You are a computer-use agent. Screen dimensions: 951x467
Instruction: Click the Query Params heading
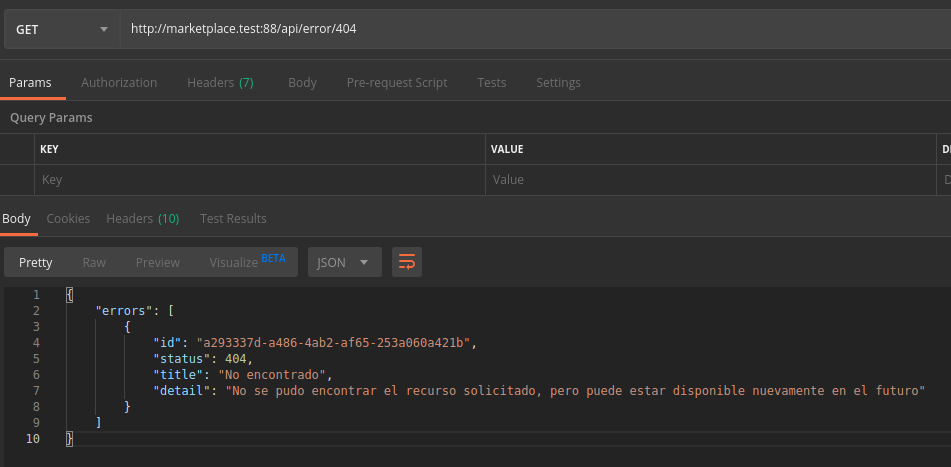click(51, 118)
